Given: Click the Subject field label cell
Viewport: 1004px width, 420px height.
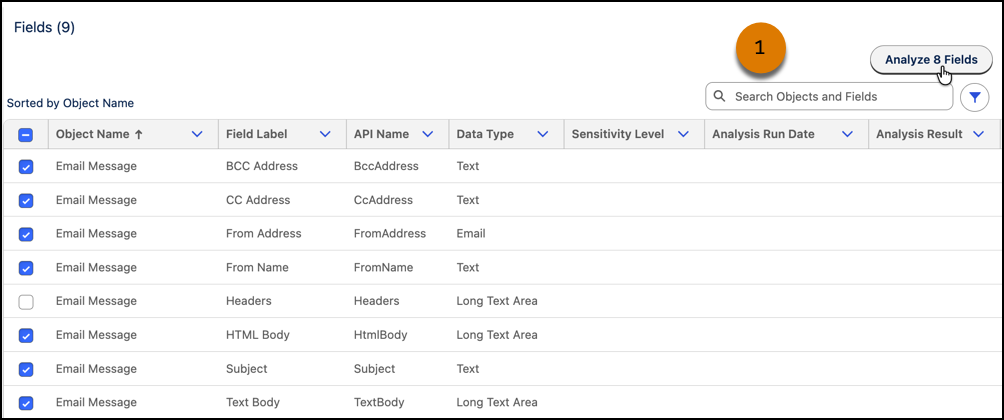Looking at the screenshot, I should click(247, 369).
